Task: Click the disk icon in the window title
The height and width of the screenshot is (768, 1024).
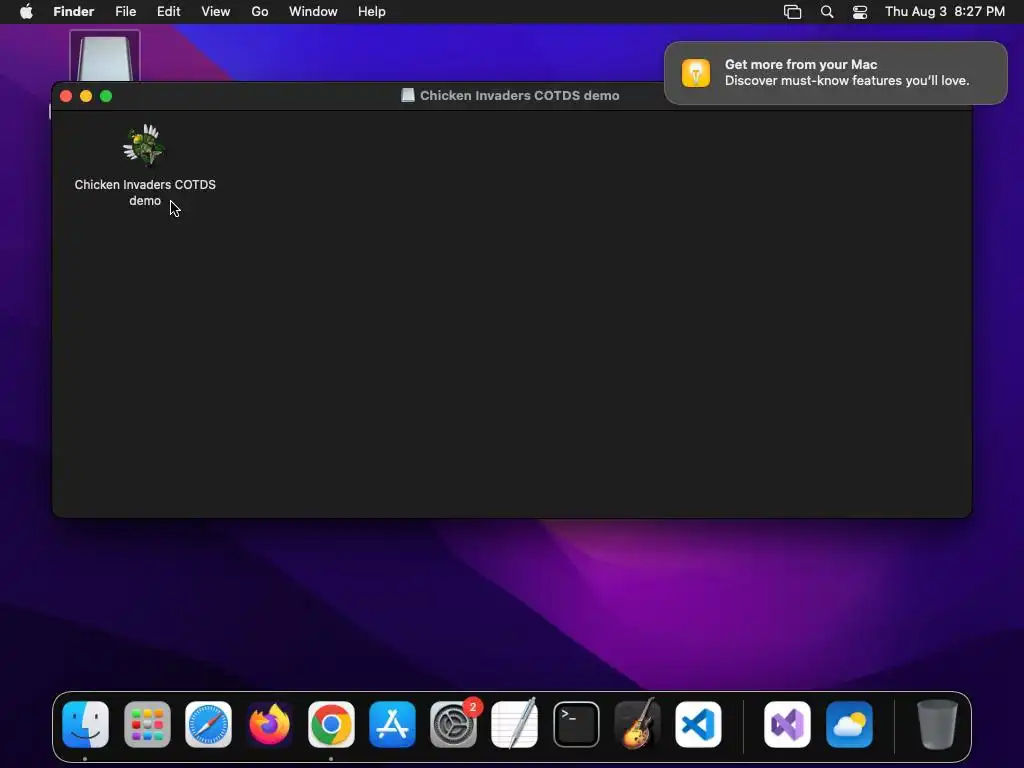Action: click(x=408, y=95)
